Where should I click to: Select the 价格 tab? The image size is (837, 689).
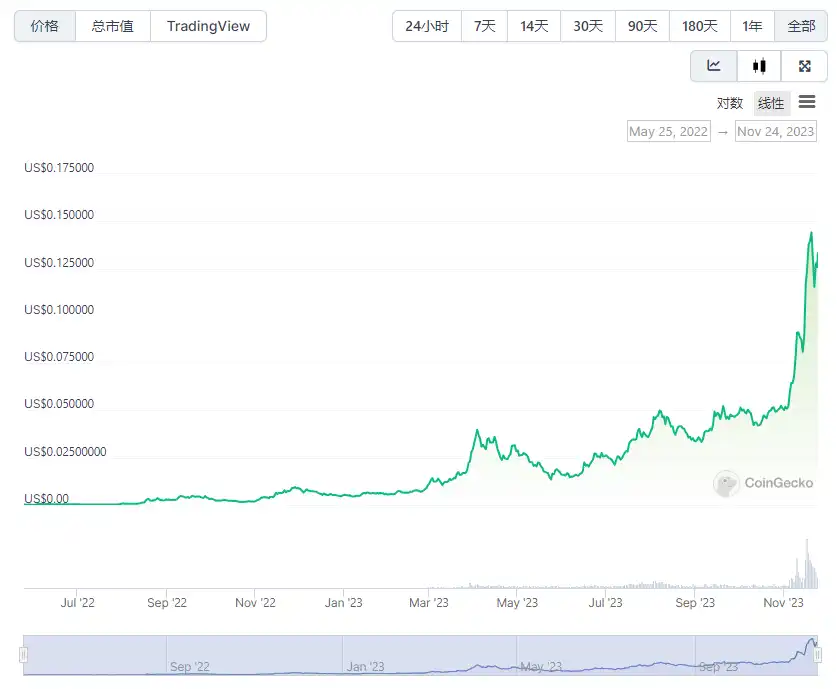(45, 26)
